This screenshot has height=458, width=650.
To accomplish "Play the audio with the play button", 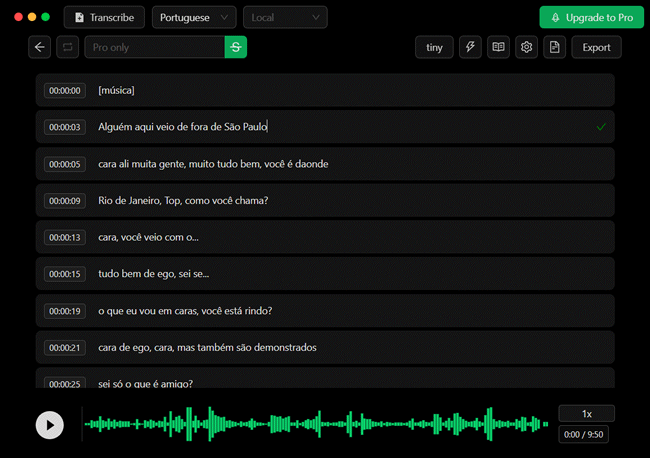I will pyautogui.click(x=50, y=425).
